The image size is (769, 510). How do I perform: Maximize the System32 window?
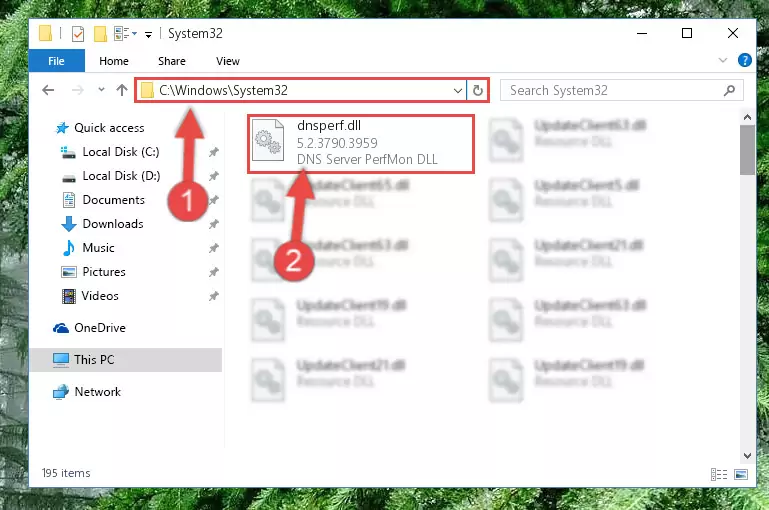[687, 33]
